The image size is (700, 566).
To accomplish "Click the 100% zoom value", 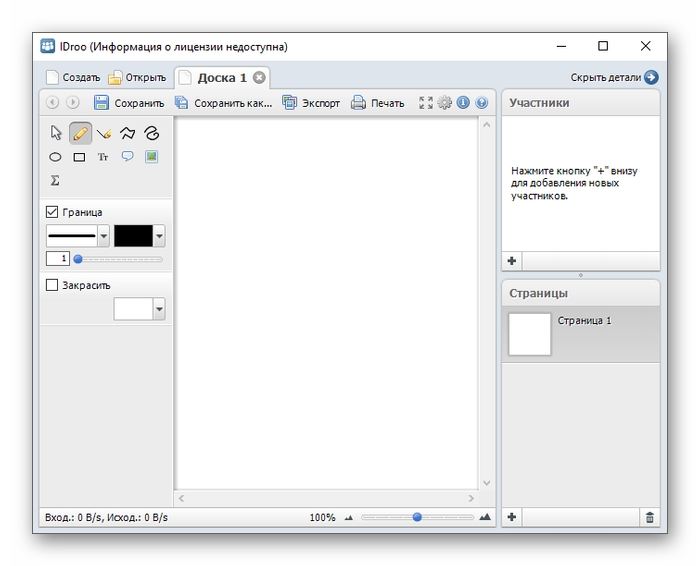I will point(322,518).
